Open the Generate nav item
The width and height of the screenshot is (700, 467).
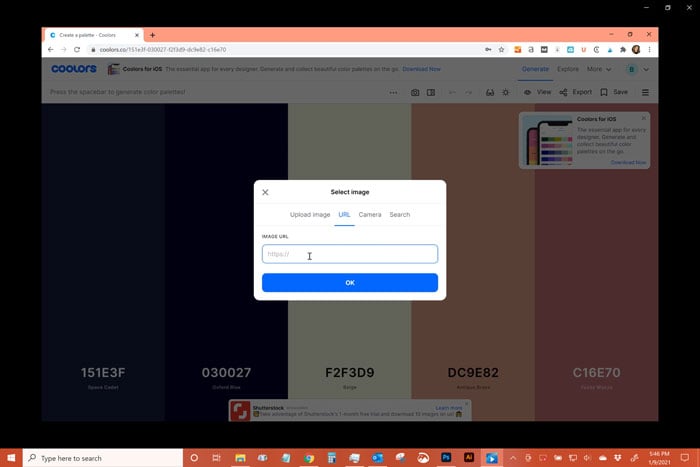pyautogui.click(x=535, y=69)
